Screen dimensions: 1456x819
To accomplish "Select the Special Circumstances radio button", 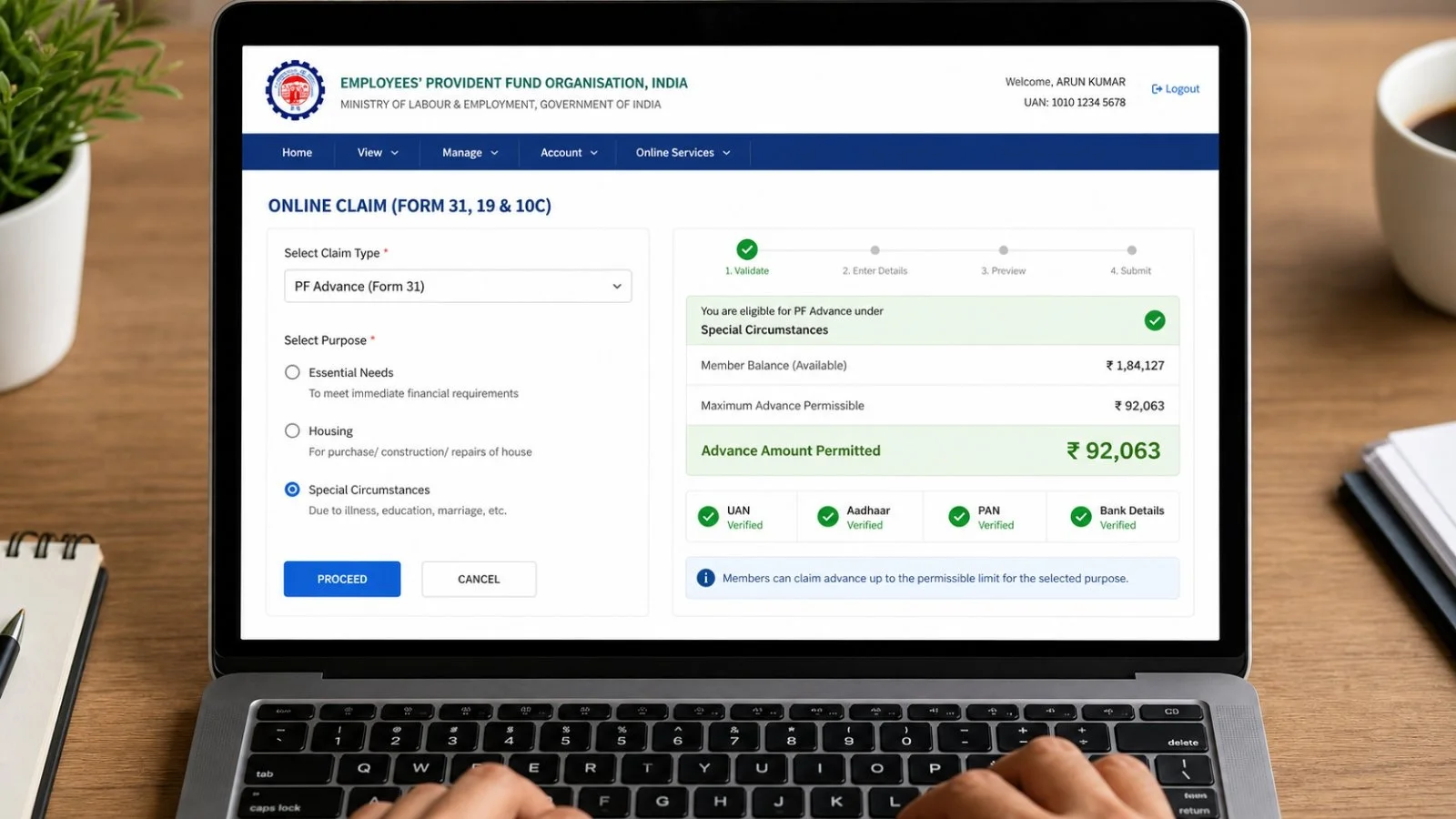I will 292,490.
